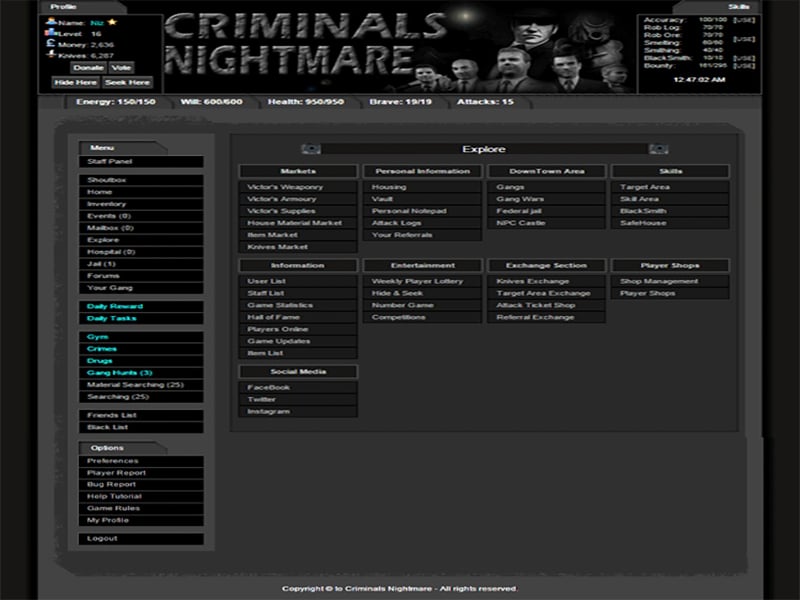
Task: Open Inventory from the sidebar menu
Action: 106,202
